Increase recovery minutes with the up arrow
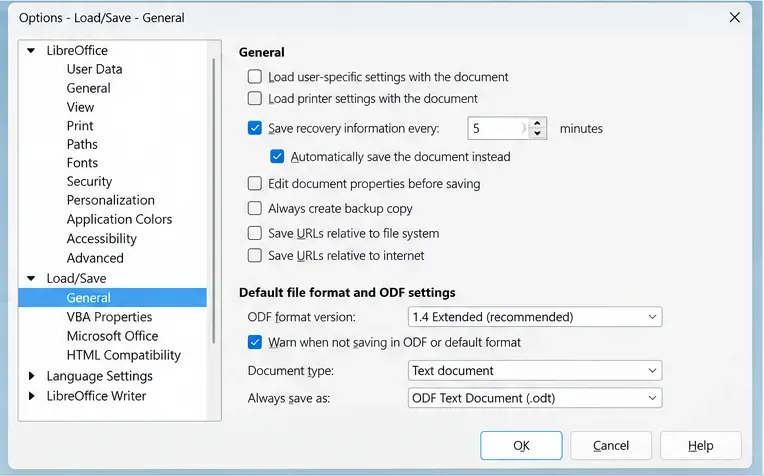Image resolution: width=764 pixels, height=476 pixels. click(x=537, y=124)
